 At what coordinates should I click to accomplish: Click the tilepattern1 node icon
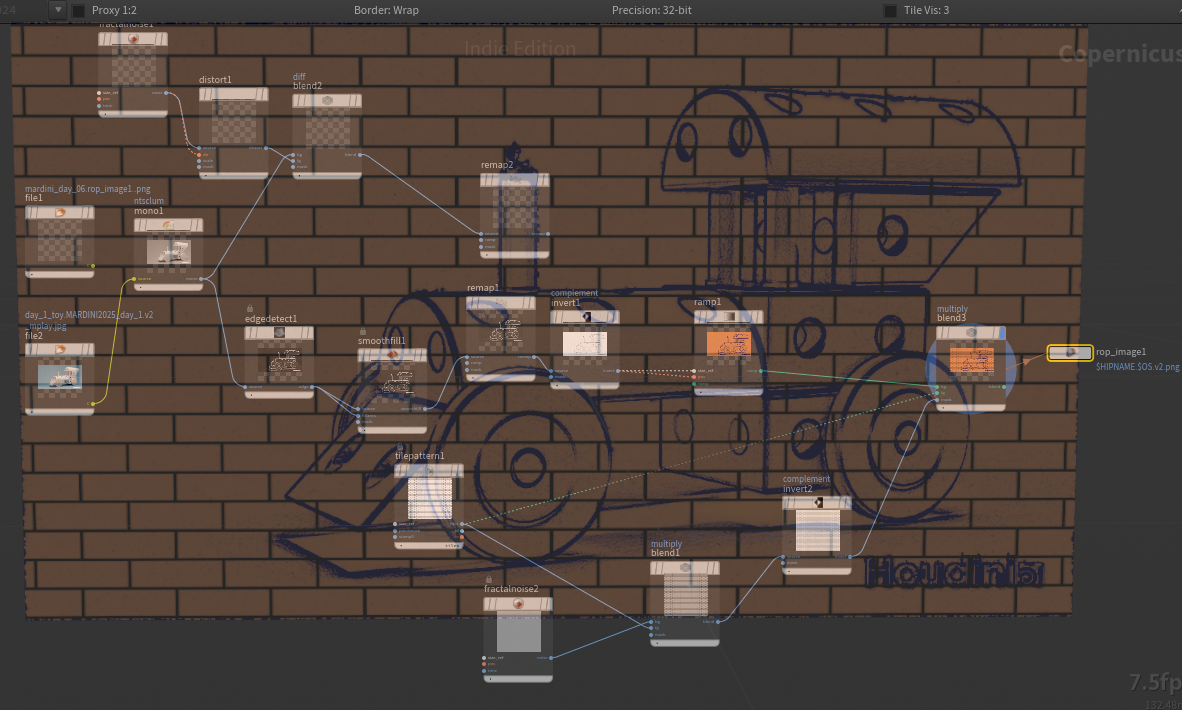(x=429, y=470)
